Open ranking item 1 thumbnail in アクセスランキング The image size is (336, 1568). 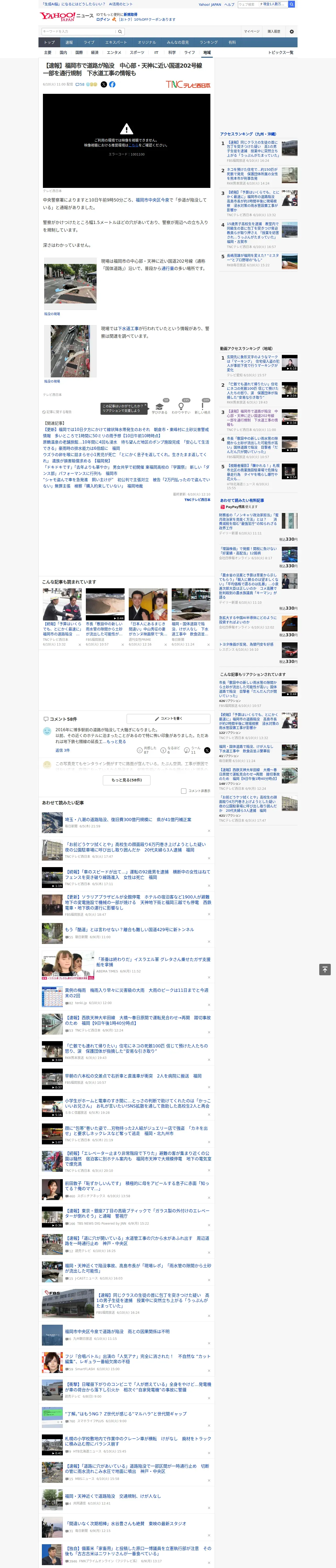click(x=290, y=148)
